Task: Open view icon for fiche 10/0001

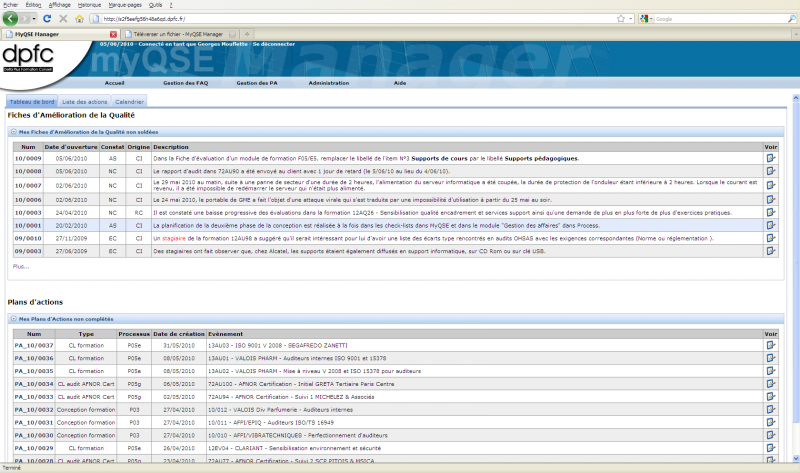Action: [x=770, y=225]
